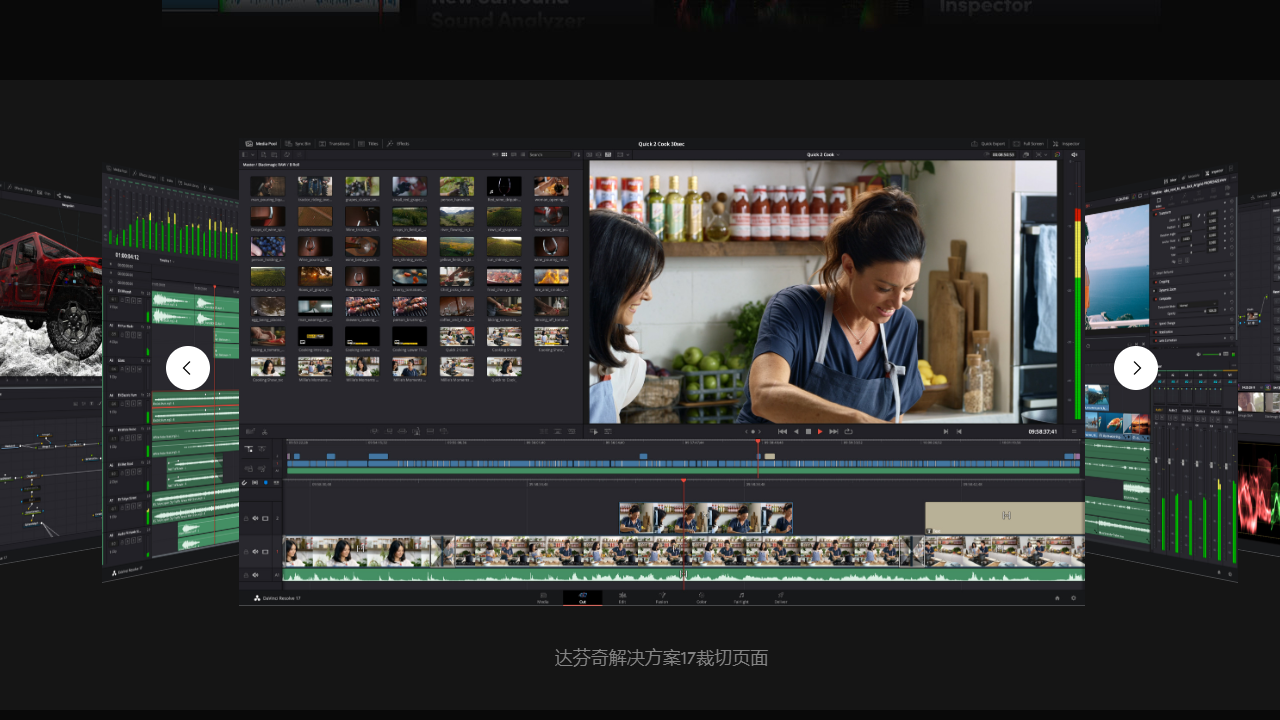Open the Effects panel
This screenshot has width=1280, height=720.
click(398, 143)
